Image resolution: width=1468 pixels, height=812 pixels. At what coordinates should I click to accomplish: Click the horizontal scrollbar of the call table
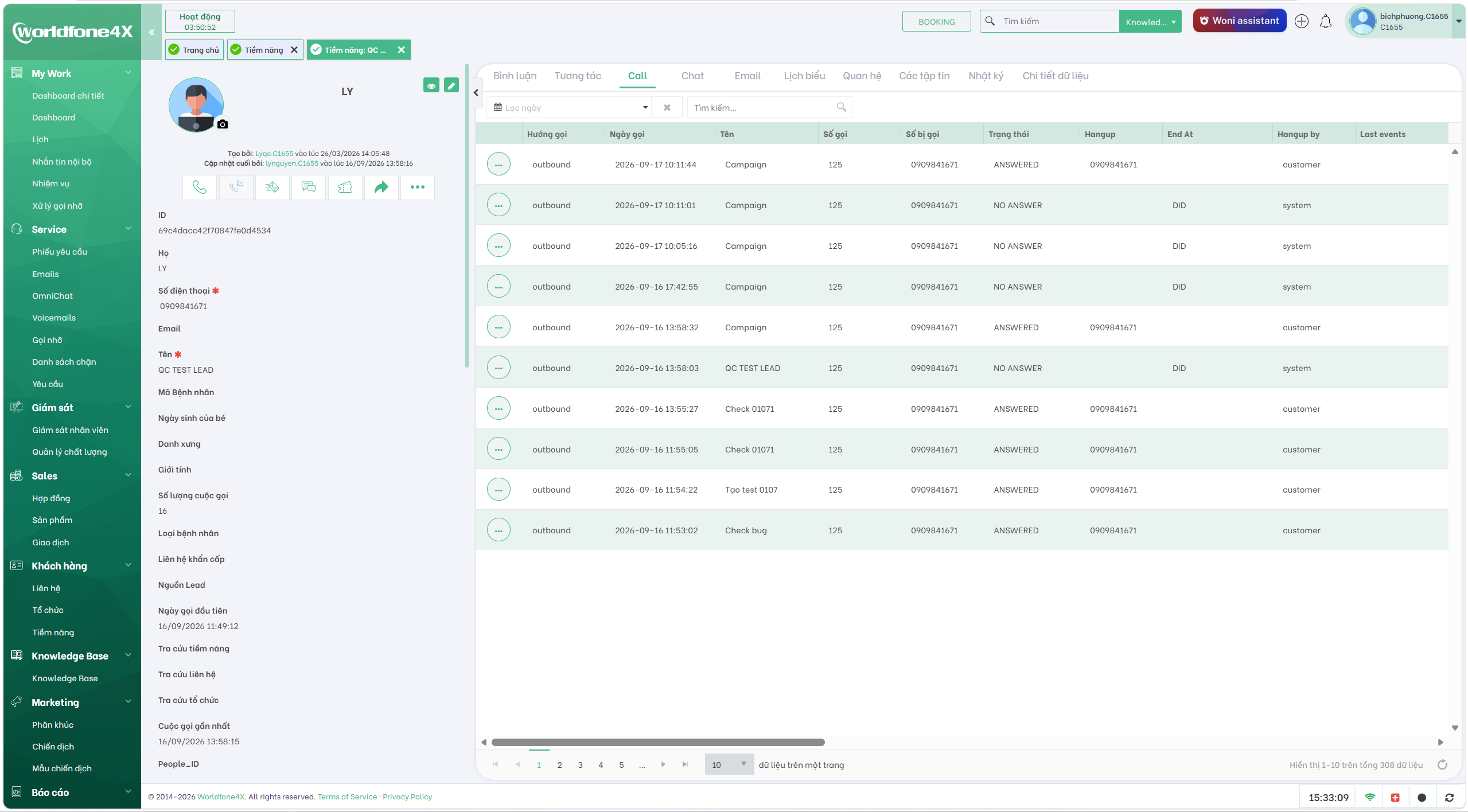point(658,742)
